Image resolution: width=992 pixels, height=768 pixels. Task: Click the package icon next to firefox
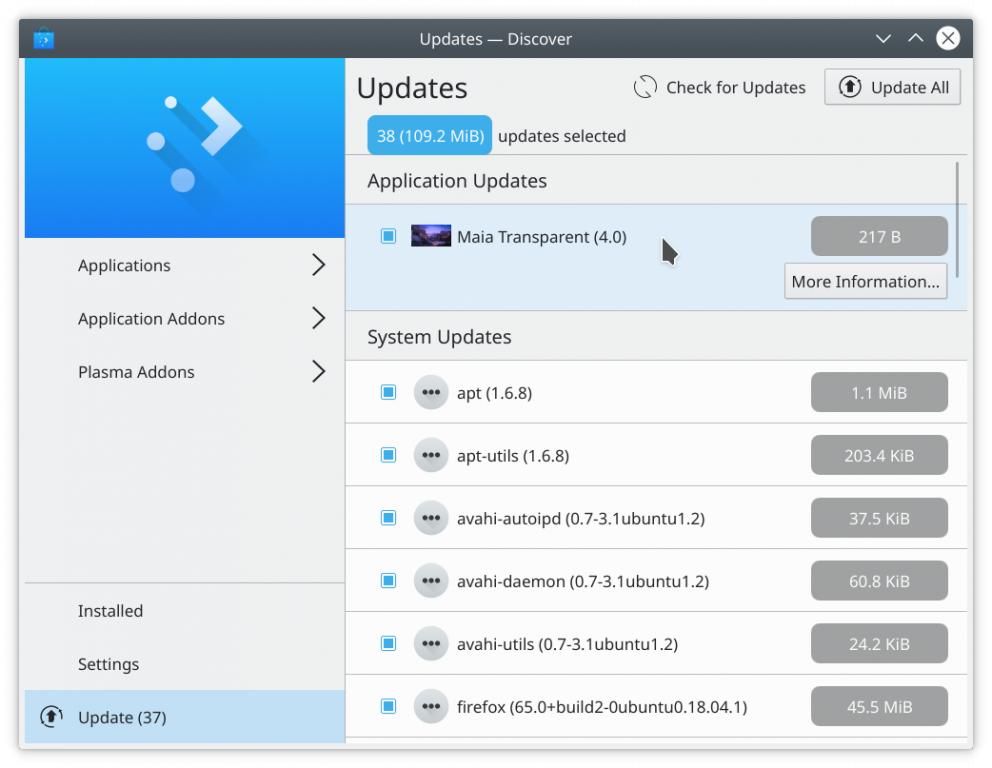click(x=431, y=706)
